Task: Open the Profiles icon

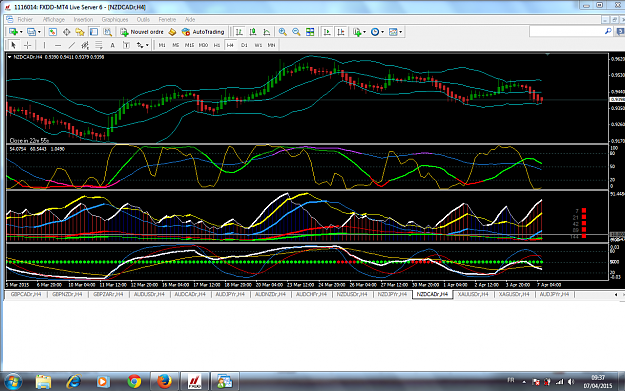Action: (x=31, y=32)
